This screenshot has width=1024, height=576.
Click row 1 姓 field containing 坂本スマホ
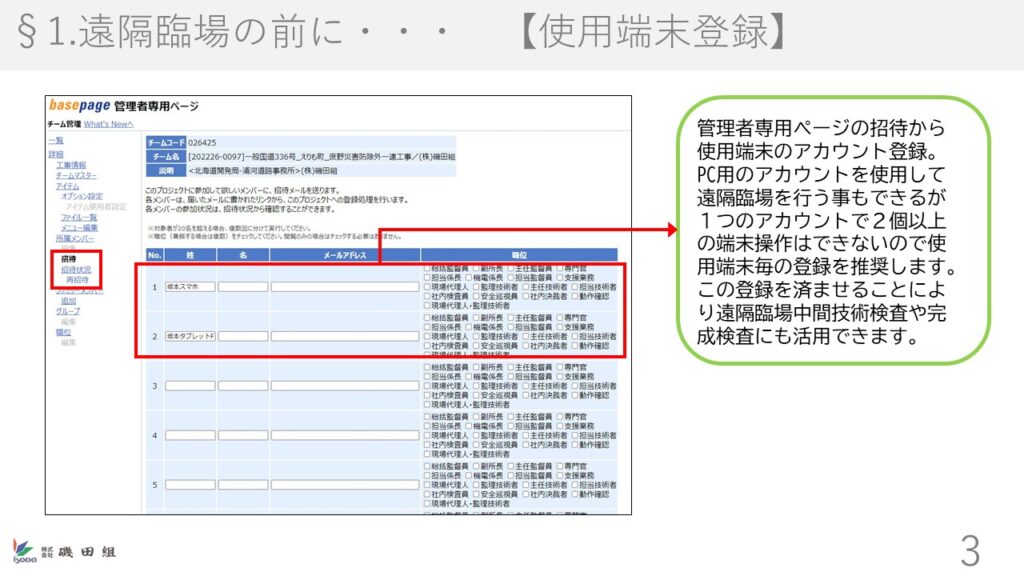tap(189, 286)
